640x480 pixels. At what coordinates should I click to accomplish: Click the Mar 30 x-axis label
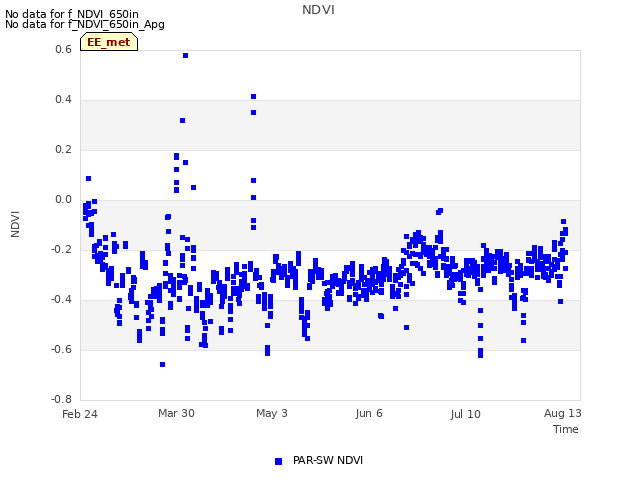176,413
